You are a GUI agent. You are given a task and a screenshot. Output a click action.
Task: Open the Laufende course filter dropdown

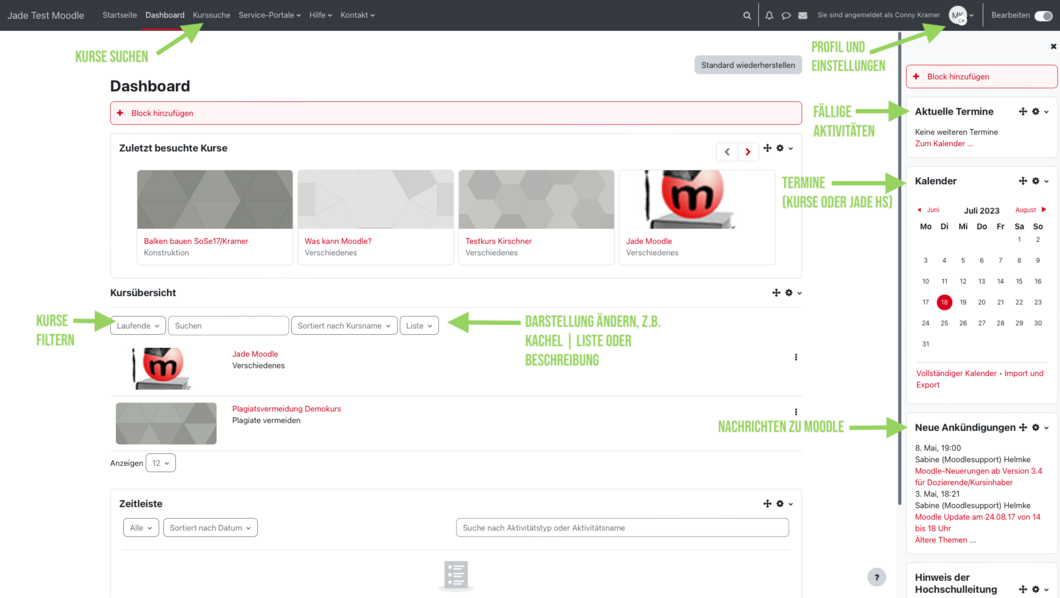[138, 326]
